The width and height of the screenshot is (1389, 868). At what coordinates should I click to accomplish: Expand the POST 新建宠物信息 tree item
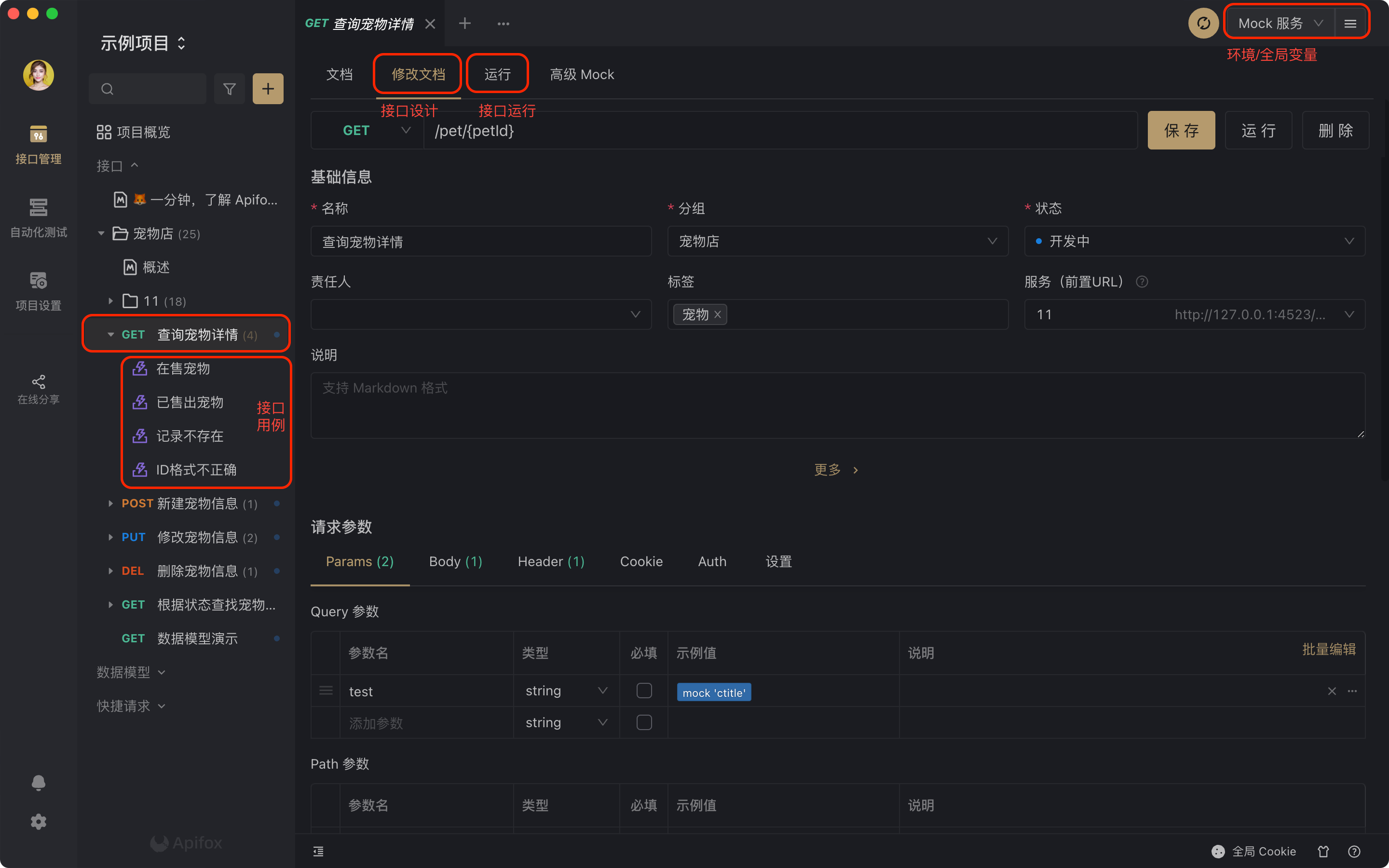(110, 503)
